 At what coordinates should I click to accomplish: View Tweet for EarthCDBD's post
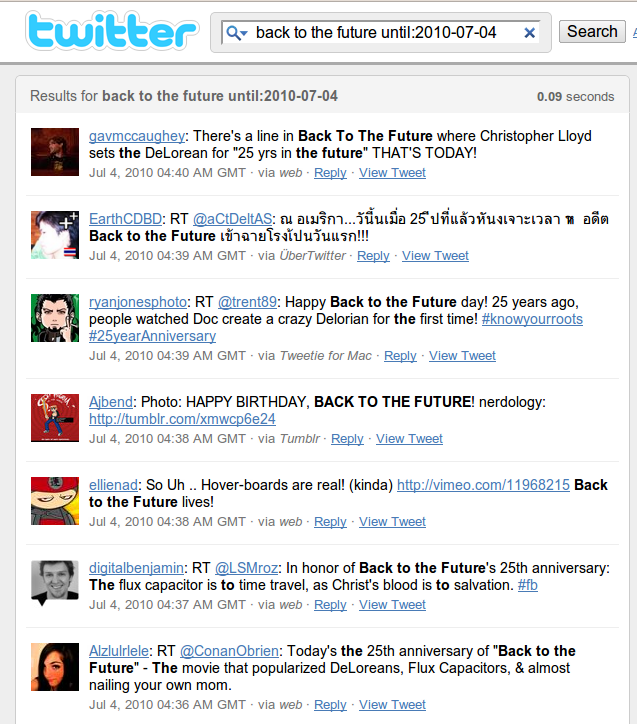pos(435,256)
